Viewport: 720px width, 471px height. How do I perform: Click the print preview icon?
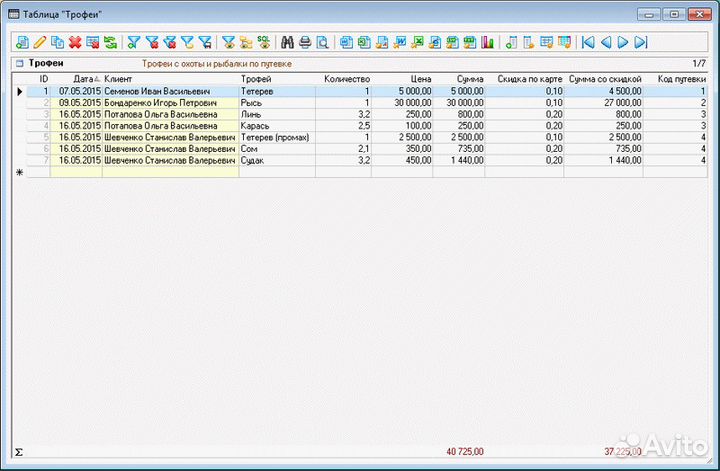323,43
